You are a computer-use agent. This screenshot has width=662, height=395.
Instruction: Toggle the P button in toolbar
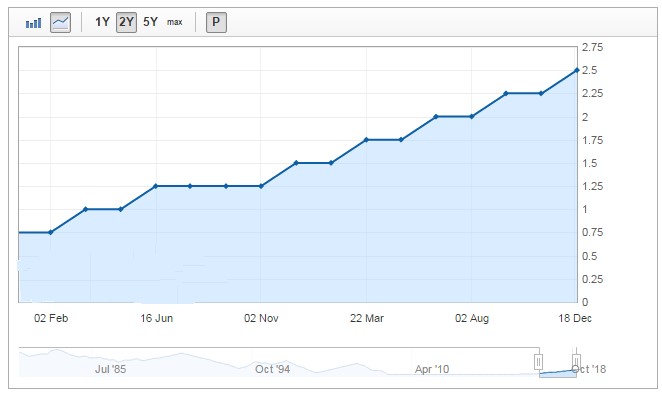[x=216, y=22]
